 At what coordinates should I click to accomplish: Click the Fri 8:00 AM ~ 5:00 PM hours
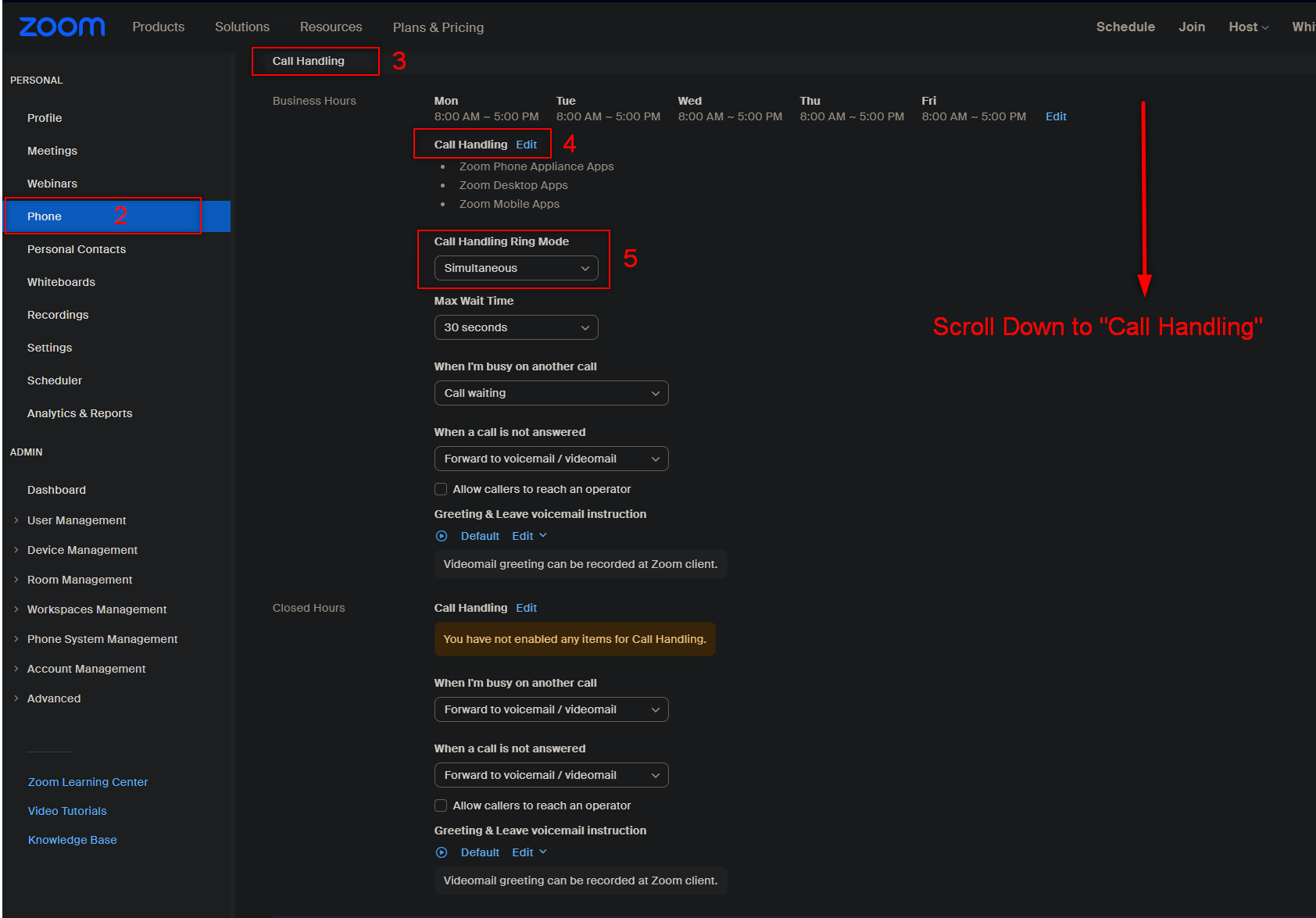point(974,116)
